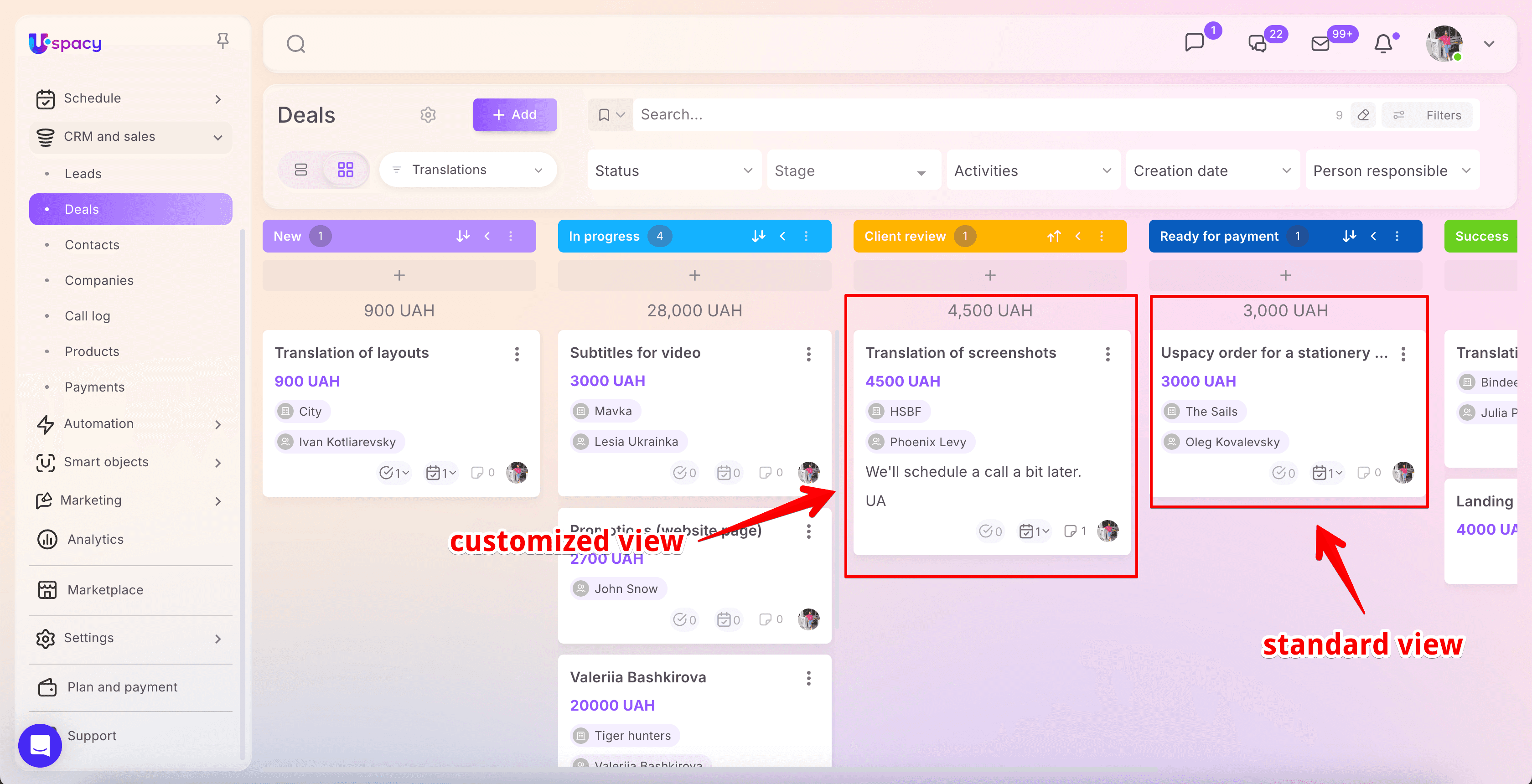Sort the In progress column
This screenshot has height=784, width=1532.
(758, 236)
